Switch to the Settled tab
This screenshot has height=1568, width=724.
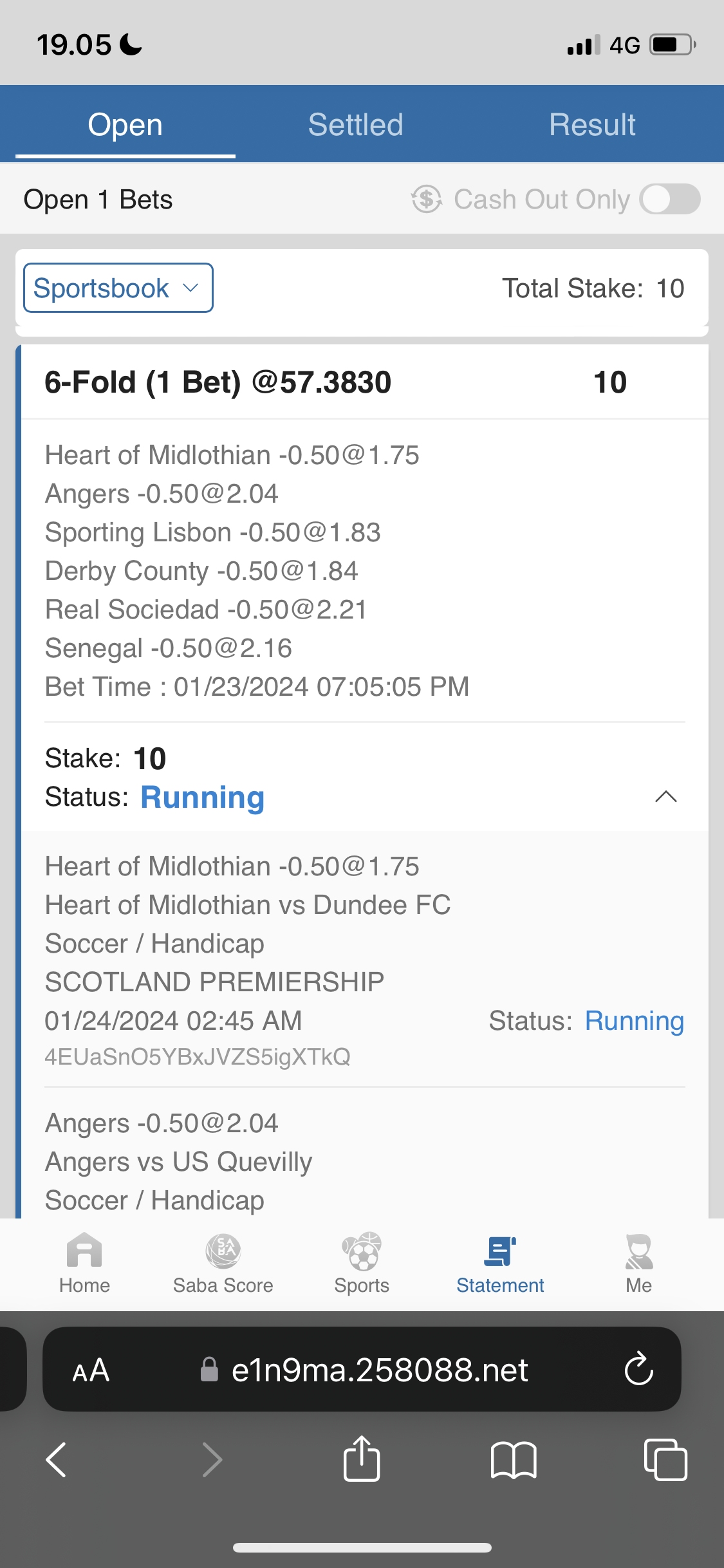click(x=355, y=124)
